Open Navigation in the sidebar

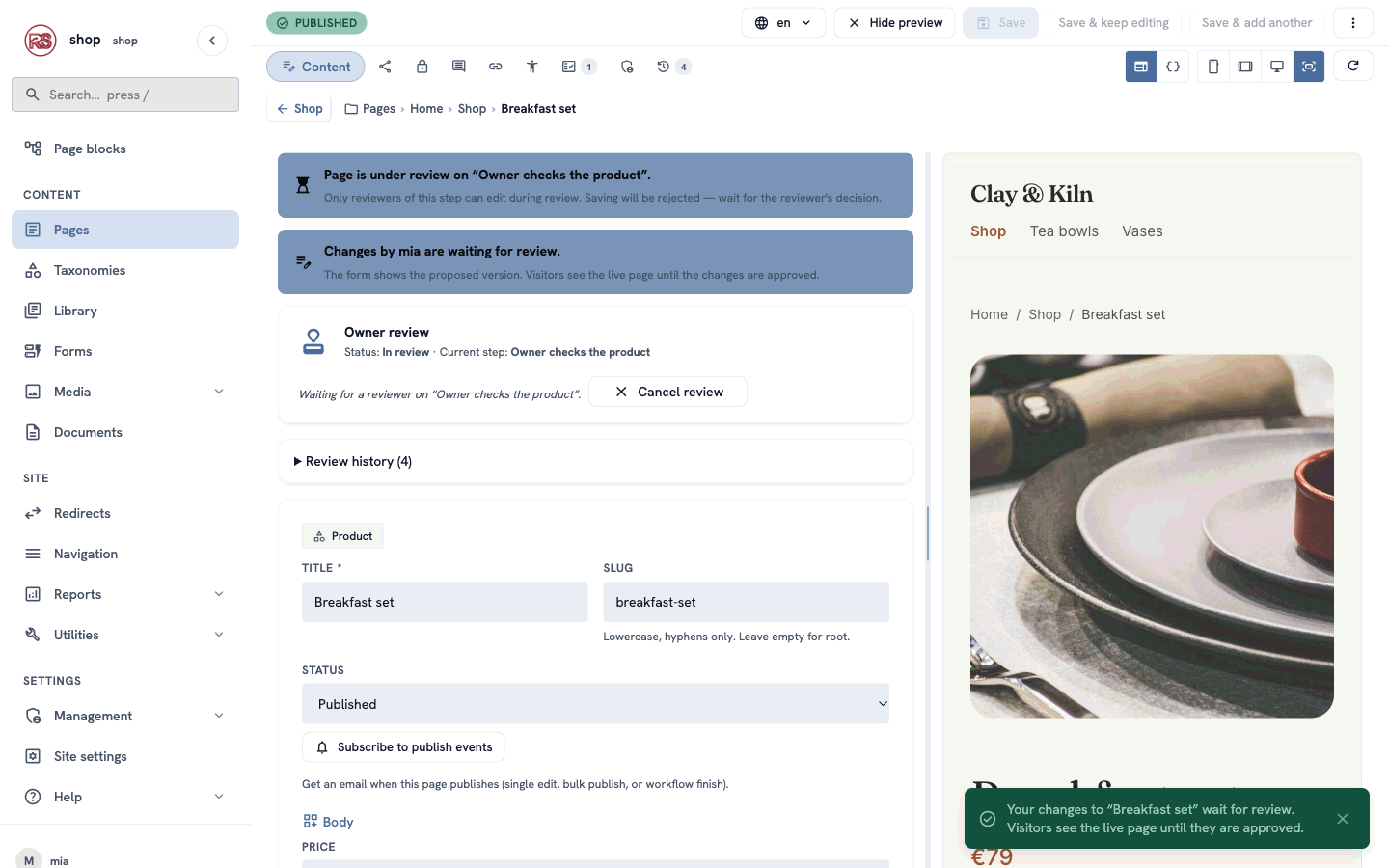coord(125,554)
